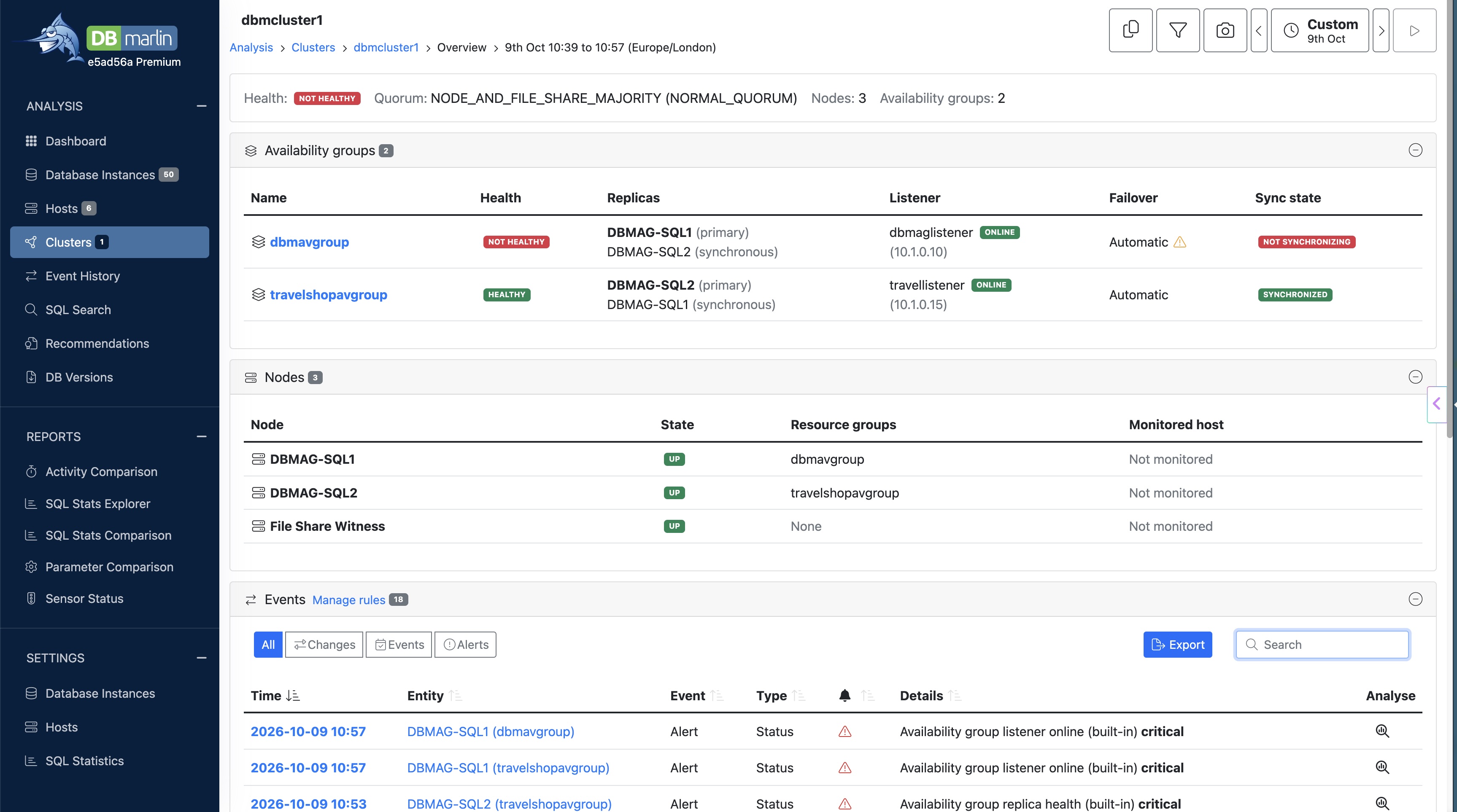Collapse the SETTINGS sidebar section

pos(201,658)
